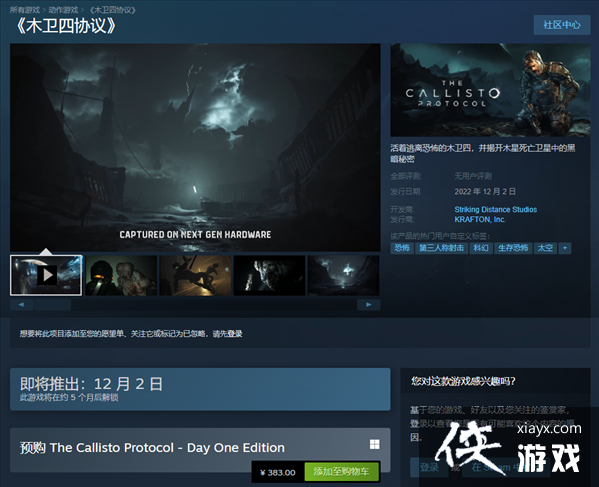Open the publisher KRAFTON, Inc. link
The image size is (599, 487).
point(480,220)
